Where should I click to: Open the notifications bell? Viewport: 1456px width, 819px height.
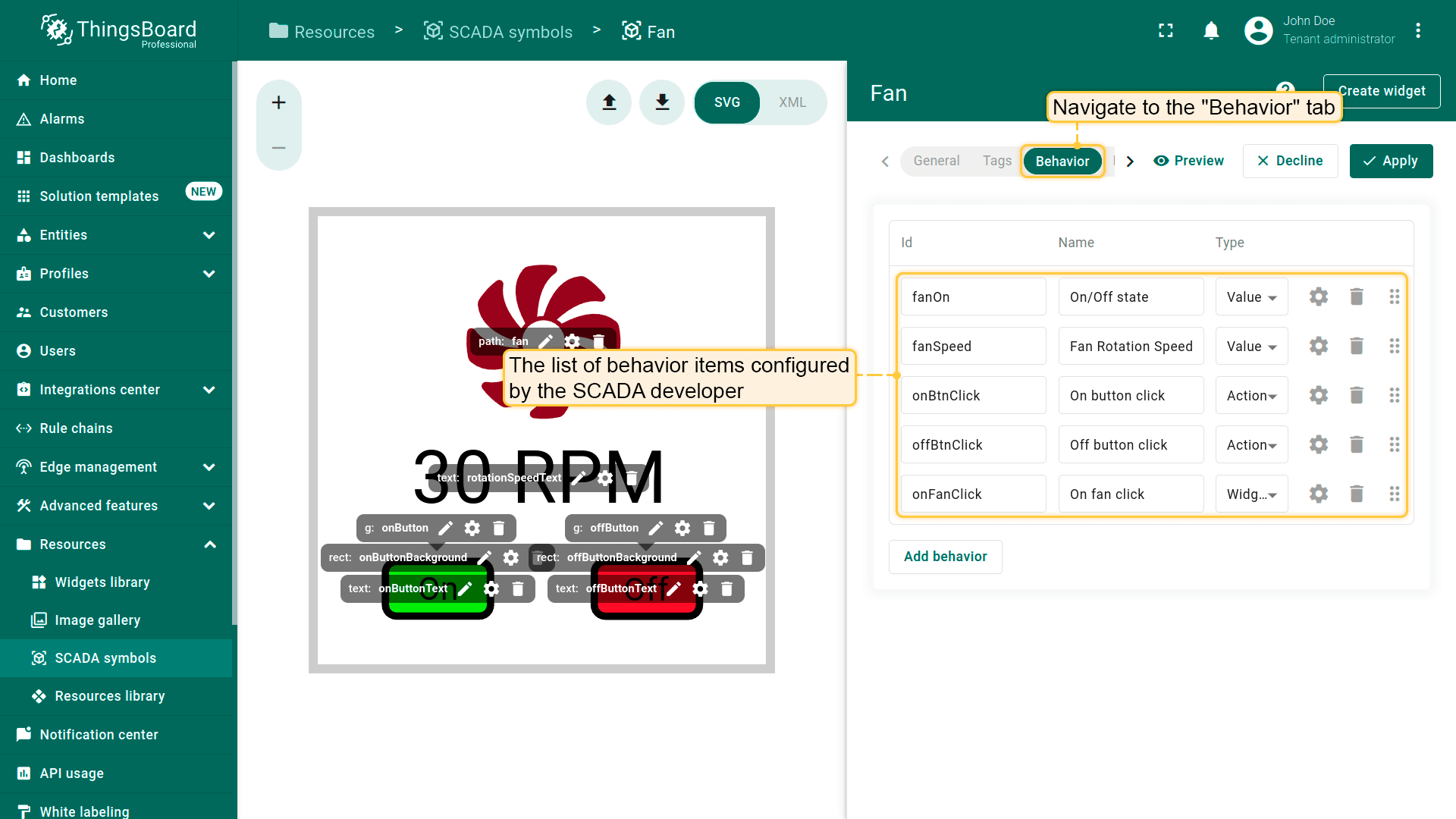[1211, 31]
